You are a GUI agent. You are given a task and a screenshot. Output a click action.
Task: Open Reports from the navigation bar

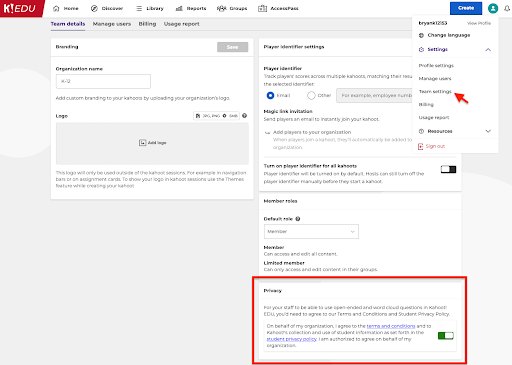pyautogui.click(x=191, y=8)
